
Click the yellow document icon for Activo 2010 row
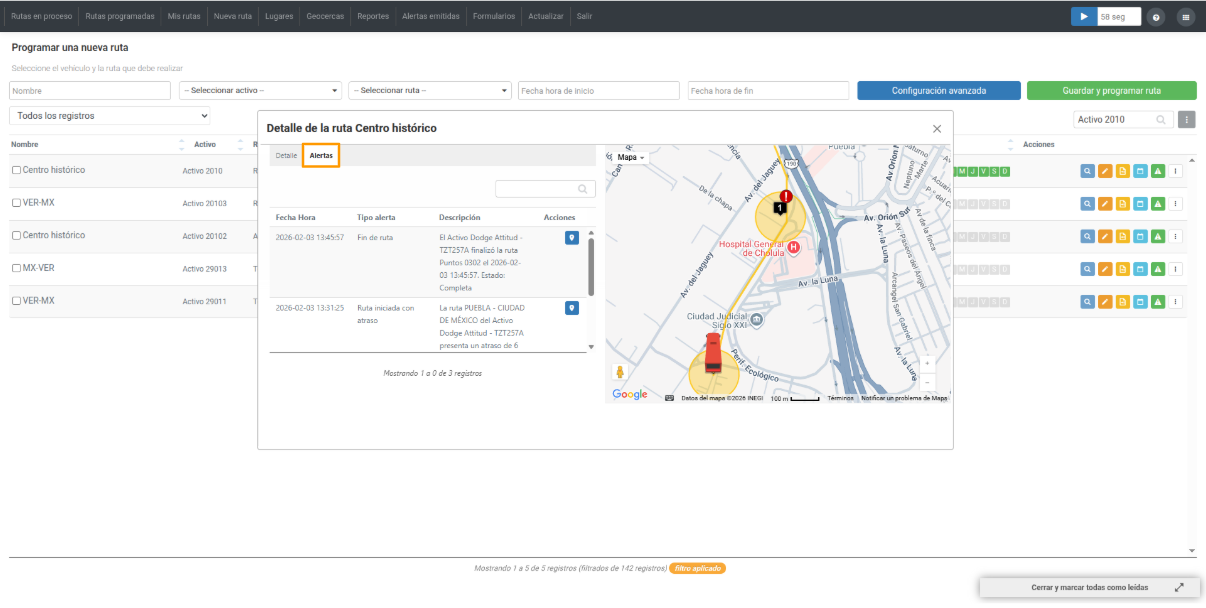(1123, 171)
